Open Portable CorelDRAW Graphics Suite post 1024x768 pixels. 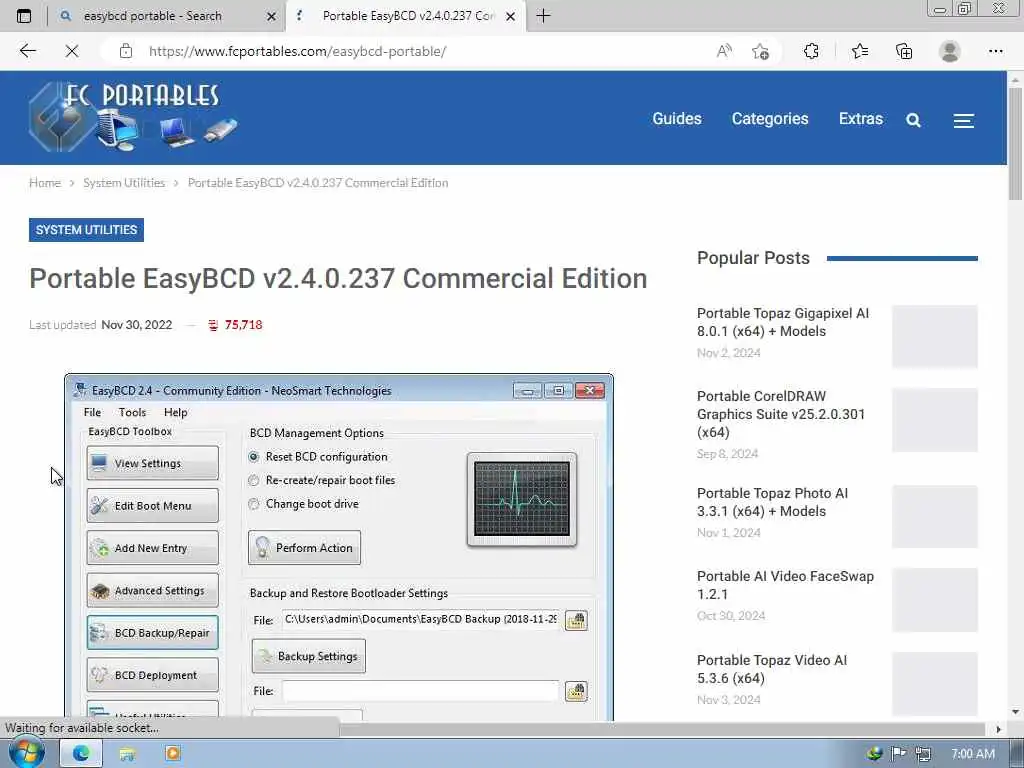coord(781,414)
